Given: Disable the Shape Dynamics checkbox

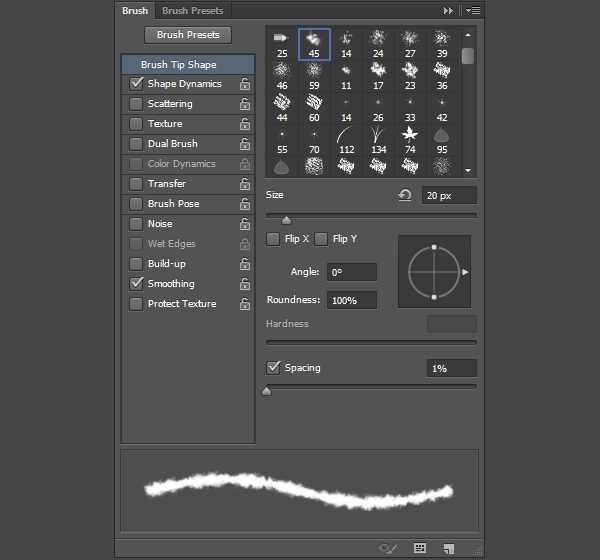Looking at the screenshot, I should tap(136, 84).
